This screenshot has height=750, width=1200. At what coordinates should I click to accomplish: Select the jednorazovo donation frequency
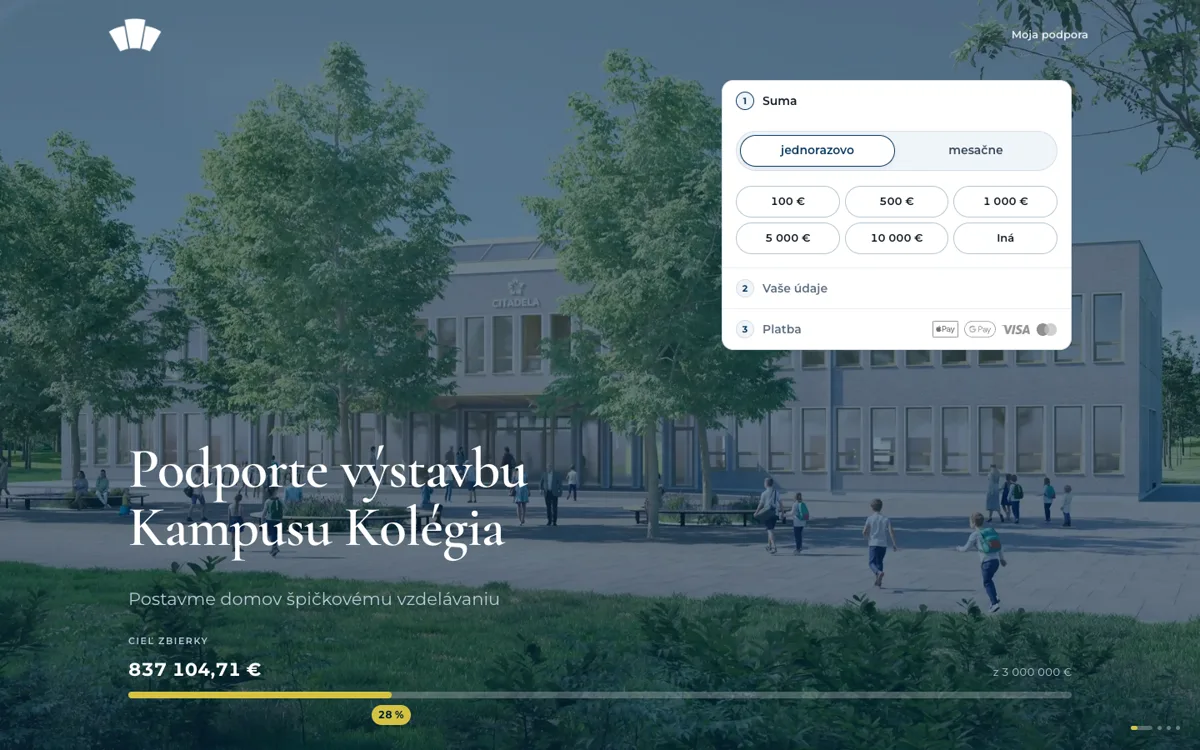(x=817, y=151)
